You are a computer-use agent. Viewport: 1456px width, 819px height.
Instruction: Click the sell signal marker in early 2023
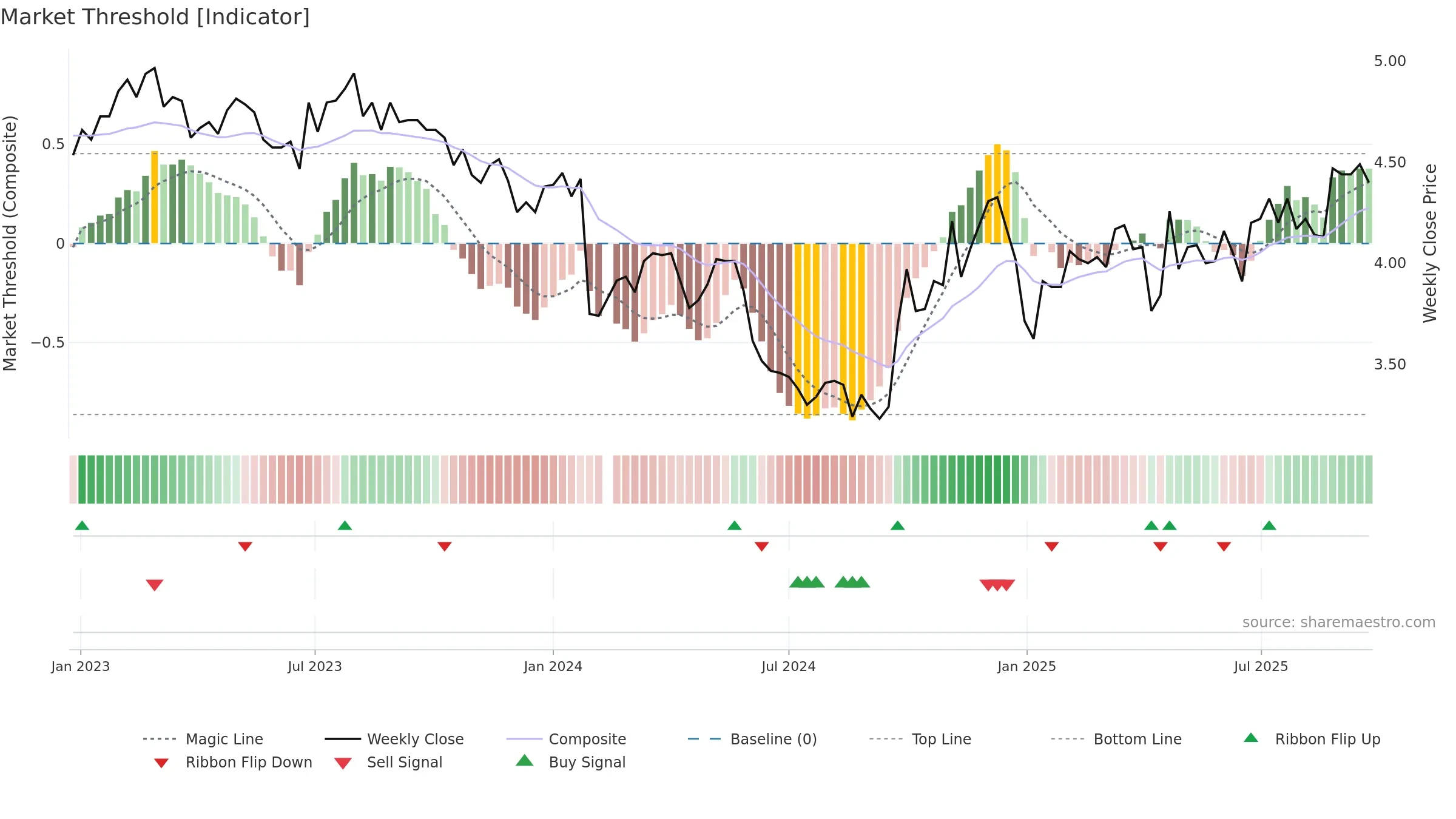pos(155,585)
